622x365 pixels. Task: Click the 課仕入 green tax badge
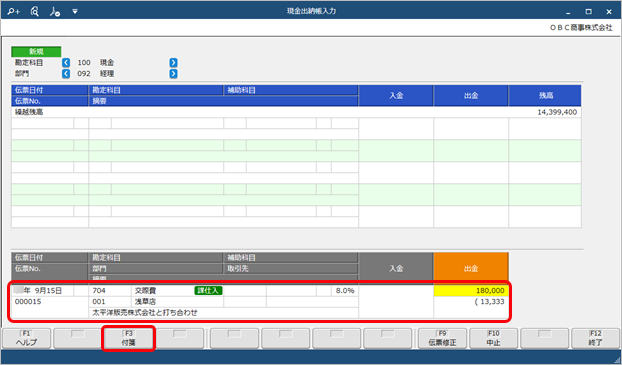coord(209,291)
